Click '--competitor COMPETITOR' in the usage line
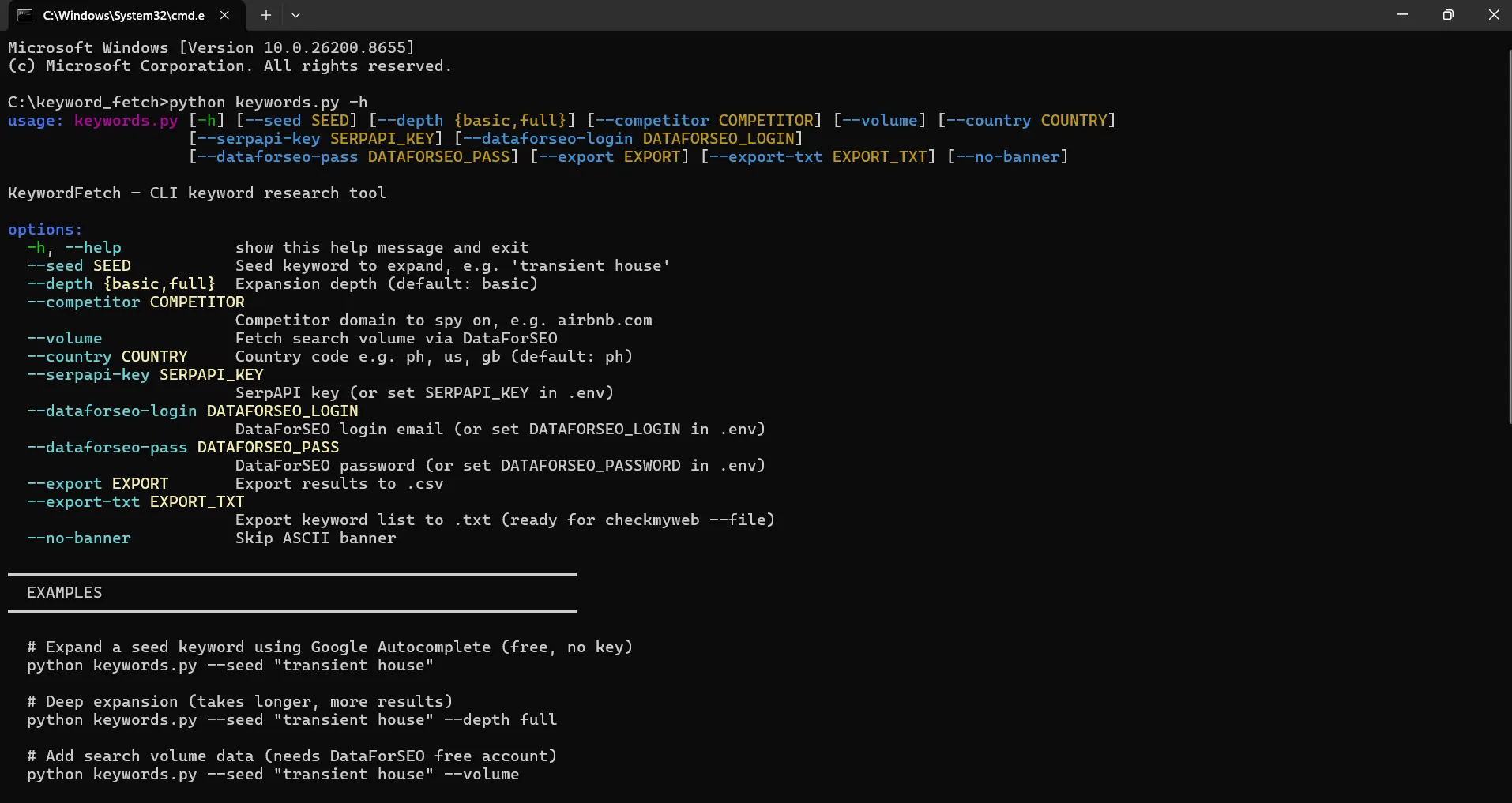This screenshot has width=1512, height=803. pyautogui.click(x=705, y=121)
